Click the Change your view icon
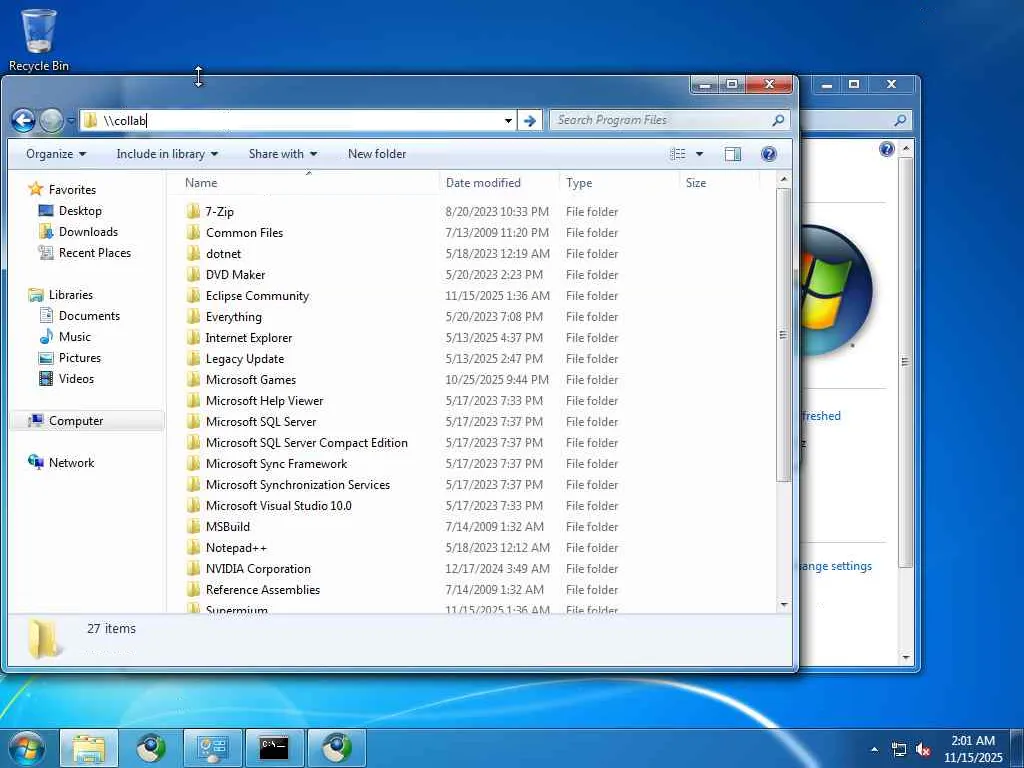This screenshot has height=768, width=1024. [x=678, y=154]
